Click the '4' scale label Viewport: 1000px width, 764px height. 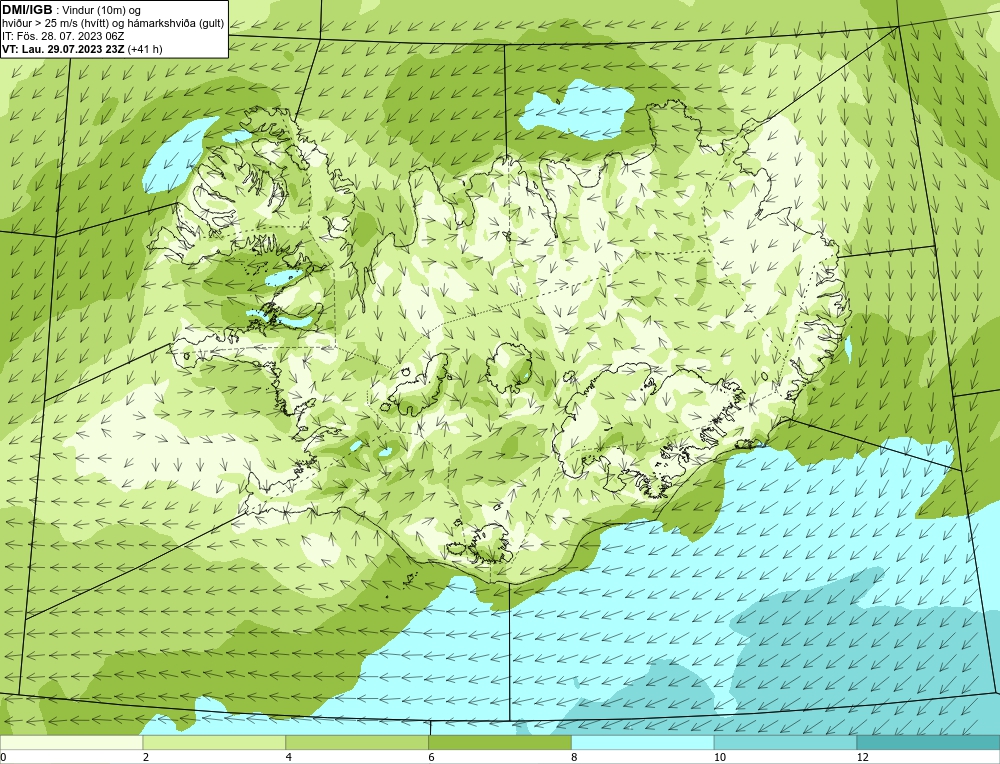click(289, 757)
